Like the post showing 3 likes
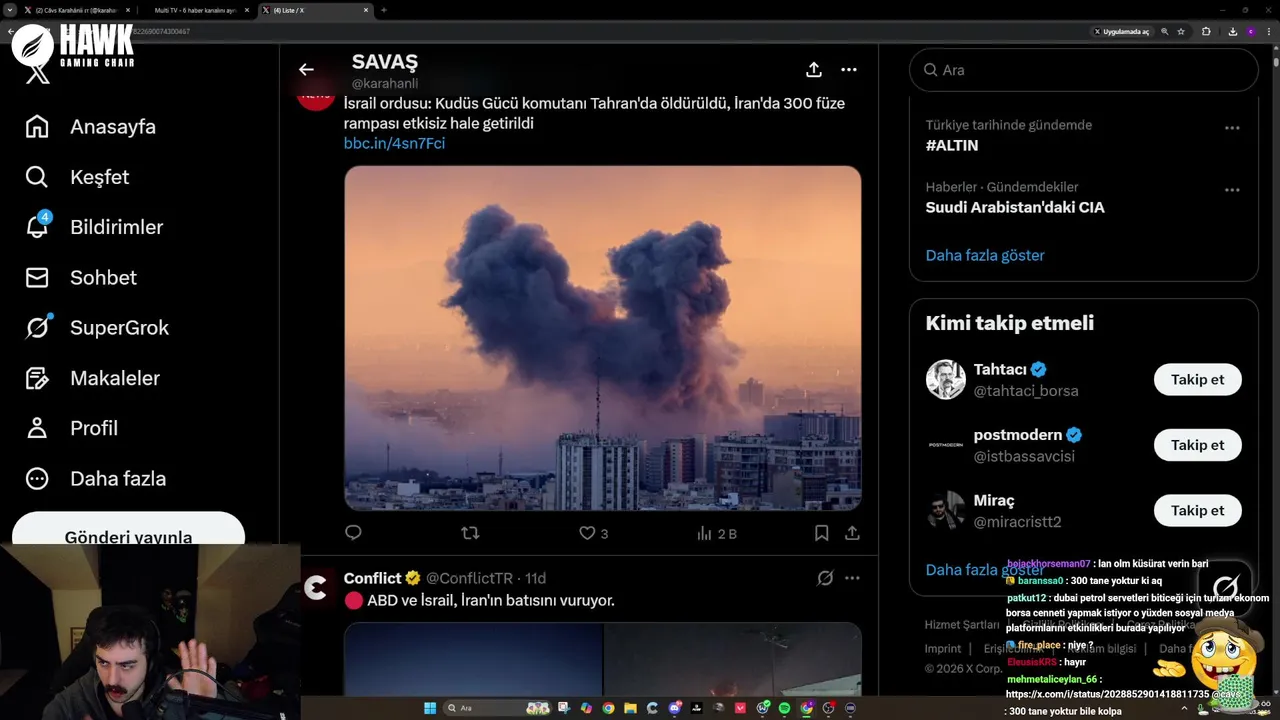 [x=593, y=533]
